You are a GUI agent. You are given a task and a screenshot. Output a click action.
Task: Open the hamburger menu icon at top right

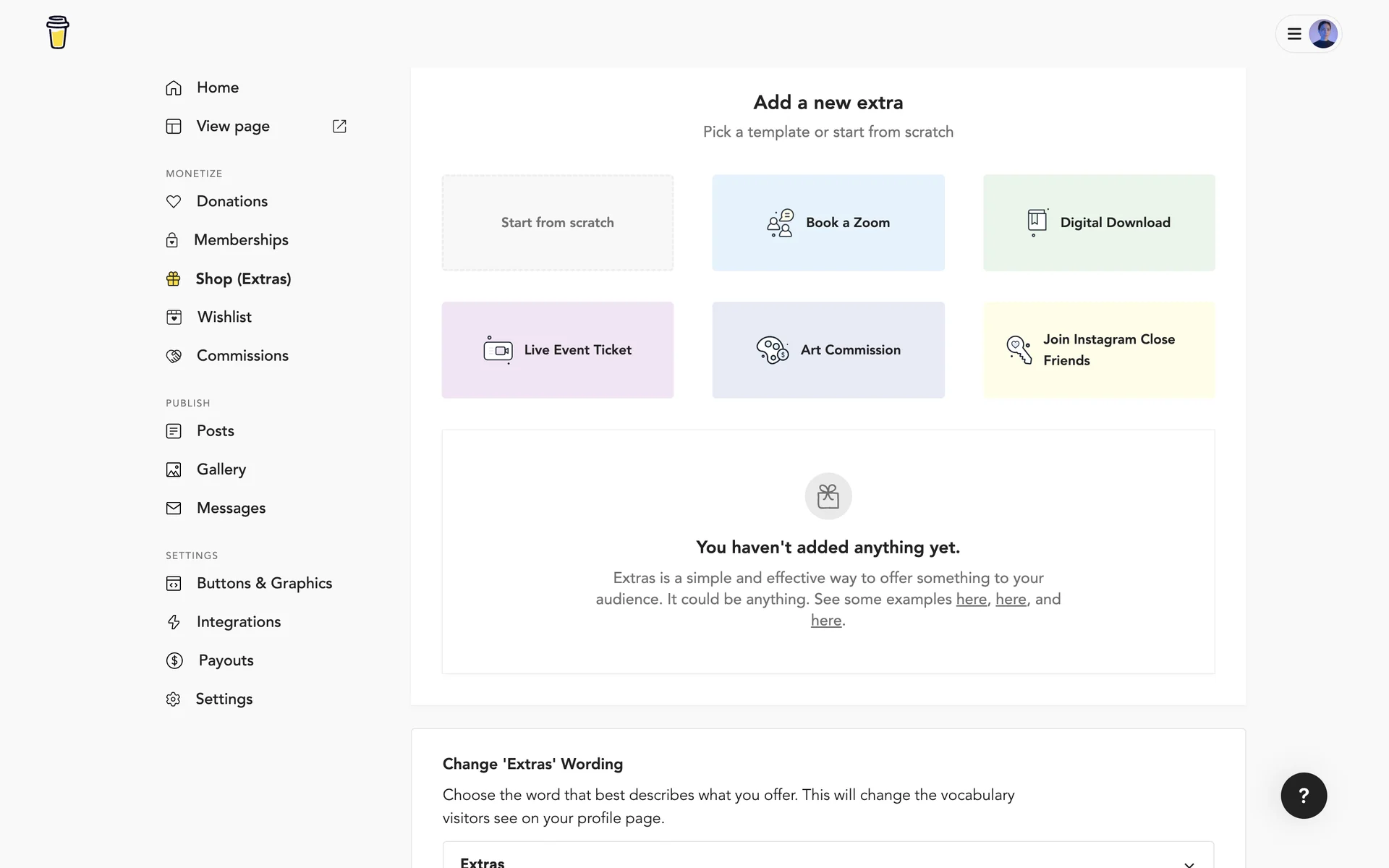[x=1294, y=34]
